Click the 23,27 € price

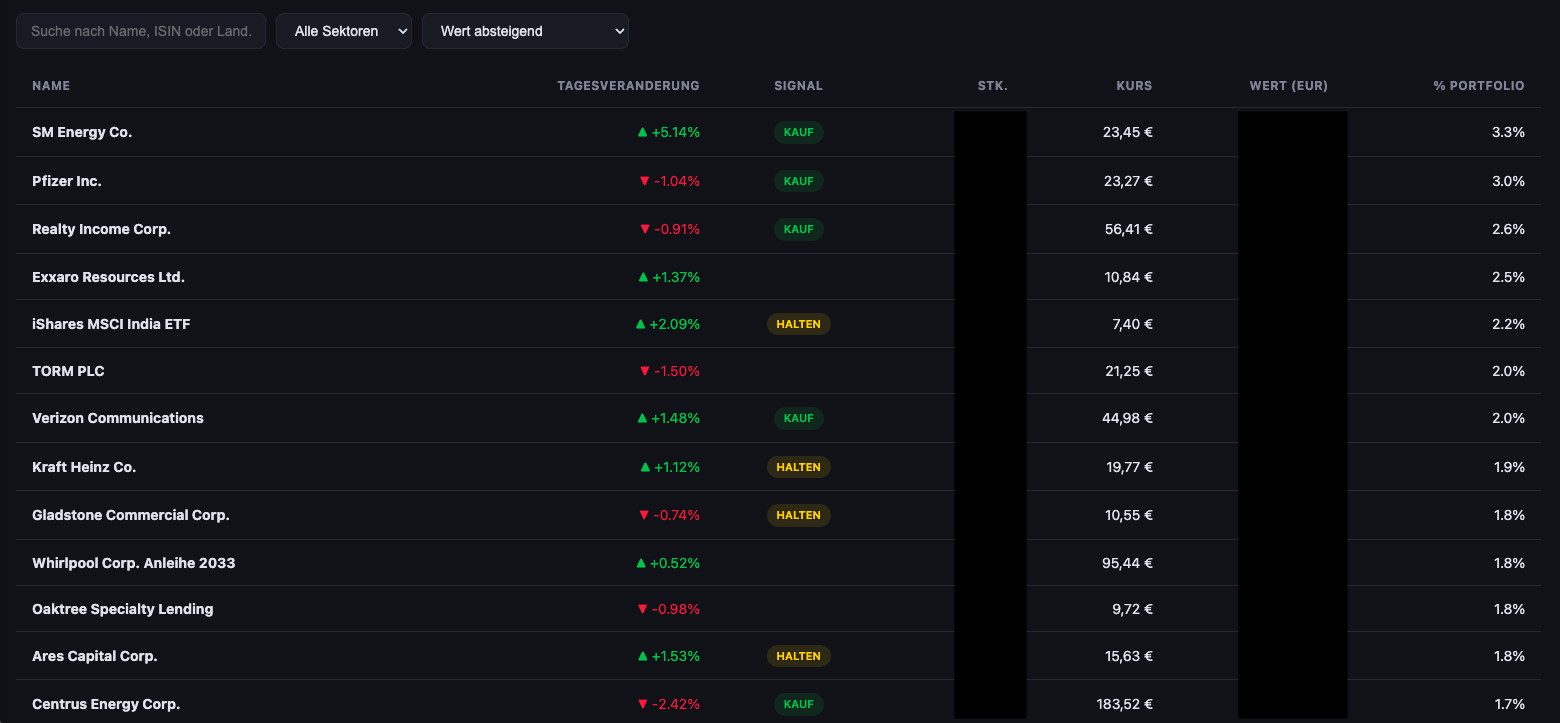click(x=1128, y=181)
